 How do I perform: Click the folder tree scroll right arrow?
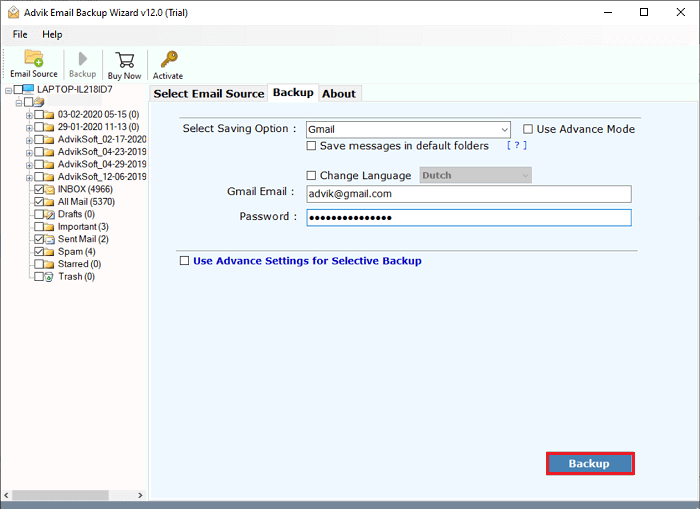click(x=140, y=495)
